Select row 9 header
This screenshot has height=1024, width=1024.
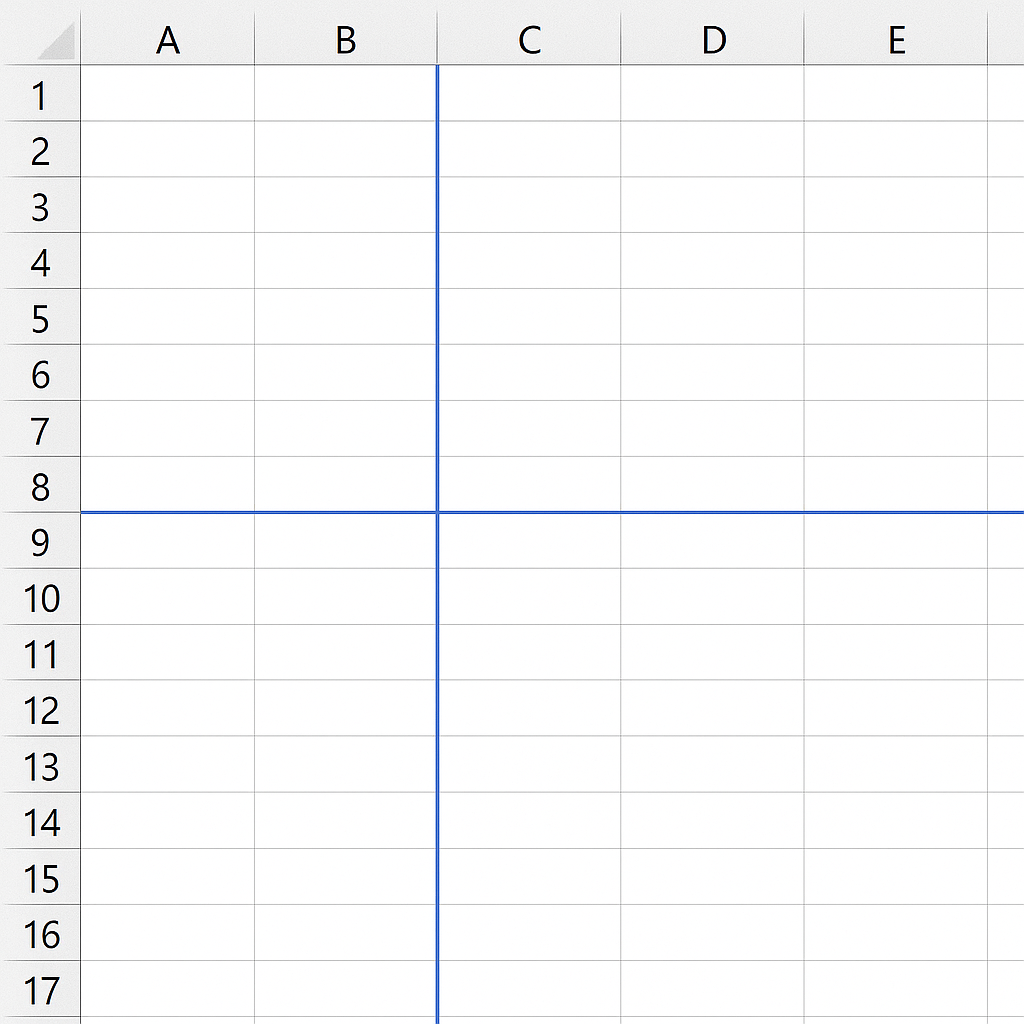(x=40, y=541)
